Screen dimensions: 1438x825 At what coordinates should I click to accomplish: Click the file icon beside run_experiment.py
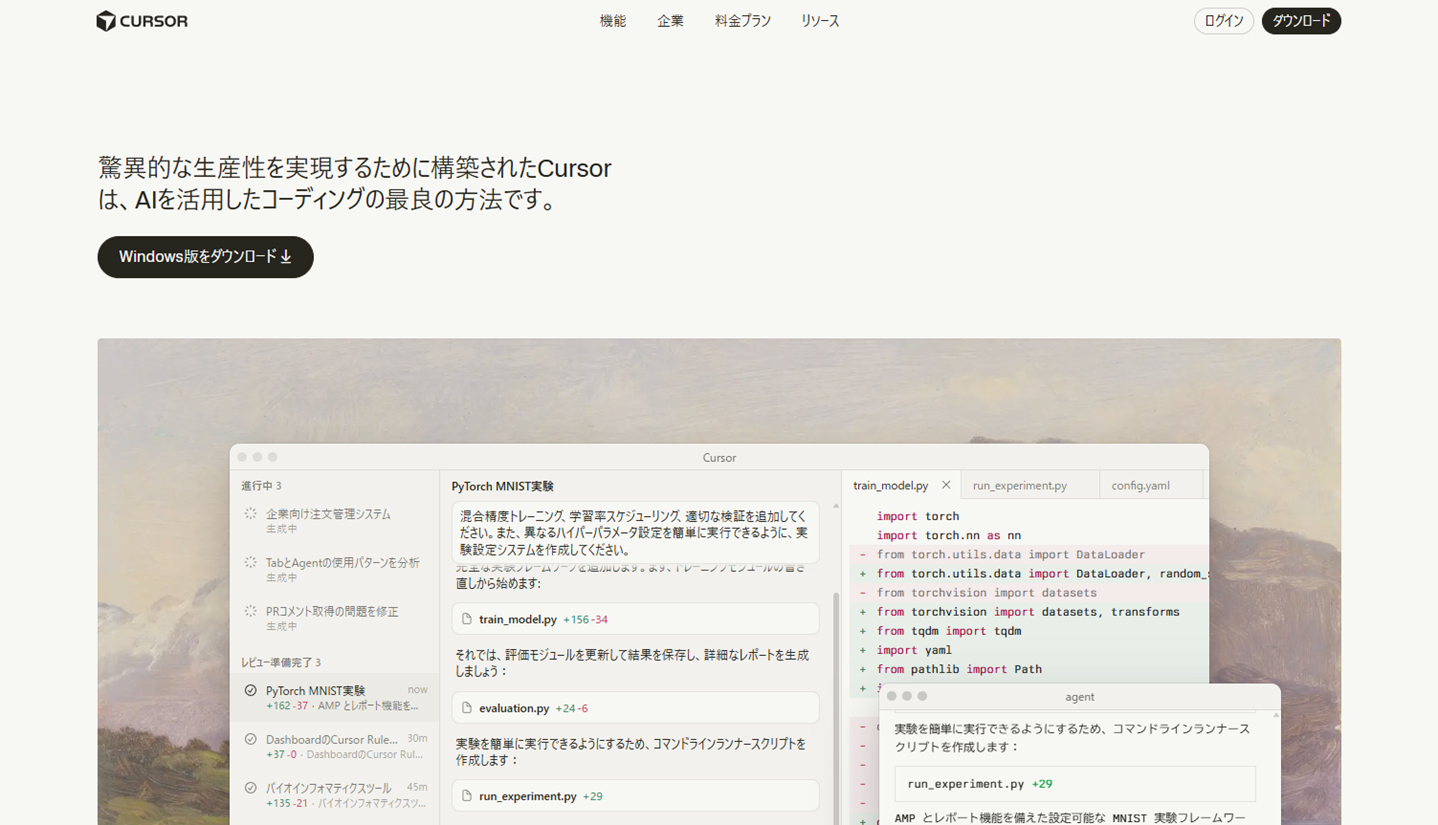point(465,795)
